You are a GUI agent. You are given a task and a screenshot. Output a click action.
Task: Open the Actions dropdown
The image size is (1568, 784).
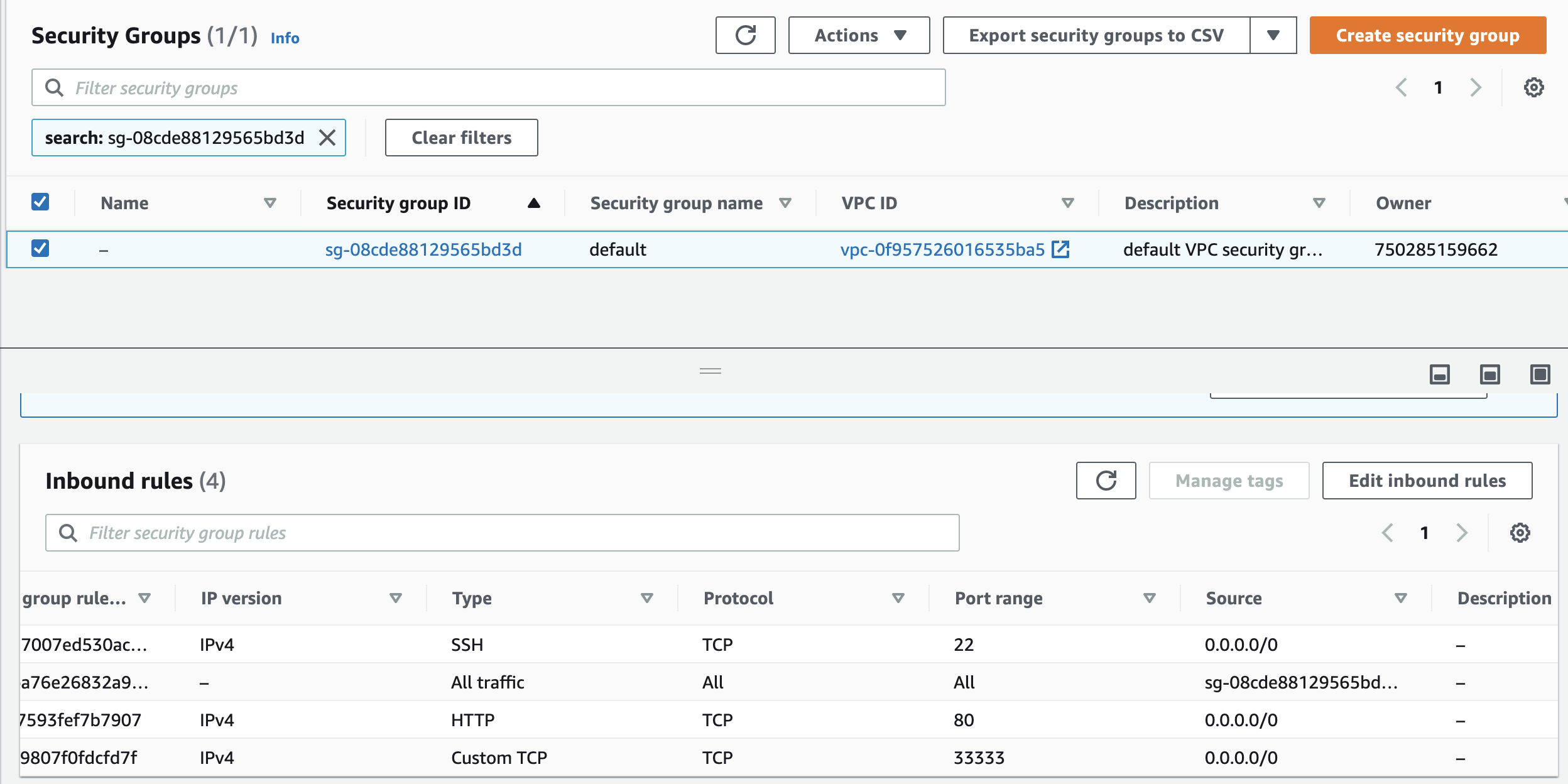point(858,35)
